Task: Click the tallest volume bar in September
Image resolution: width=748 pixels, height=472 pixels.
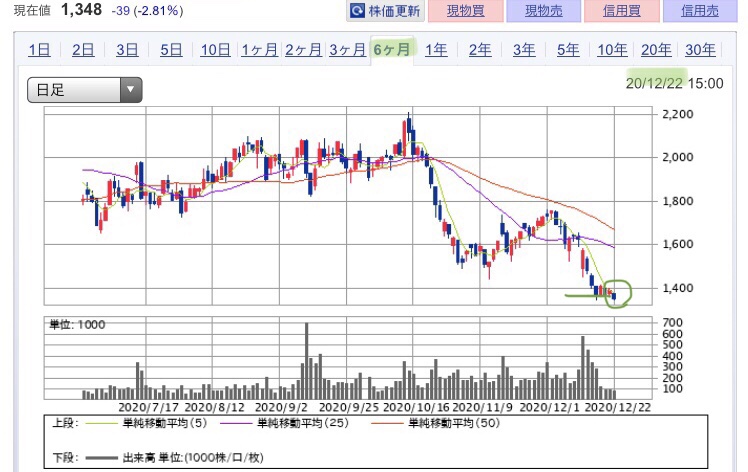Action: tap(306, 360)
